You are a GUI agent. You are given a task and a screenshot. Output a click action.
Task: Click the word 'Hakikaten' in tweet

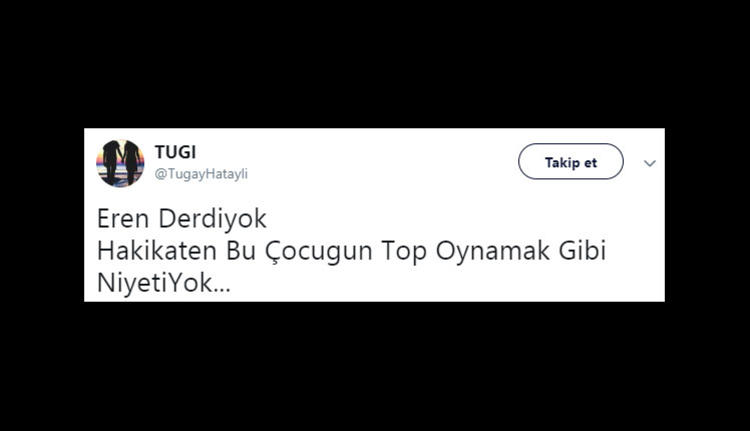pyautogui.click(x=157, y=251)
